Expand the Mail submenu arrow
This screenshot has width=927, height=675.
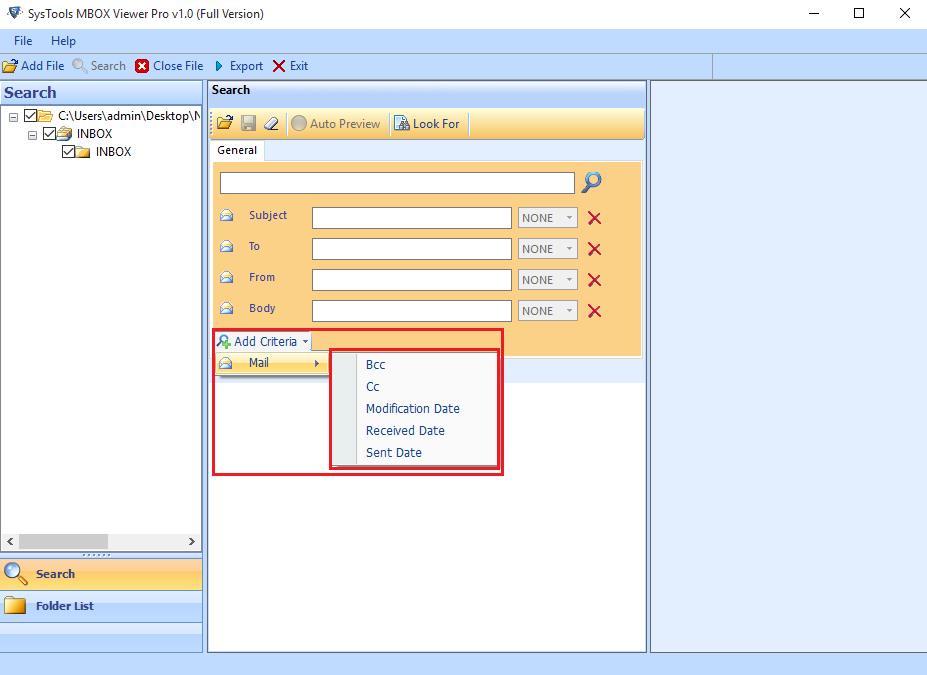click(x=317, y=364)
